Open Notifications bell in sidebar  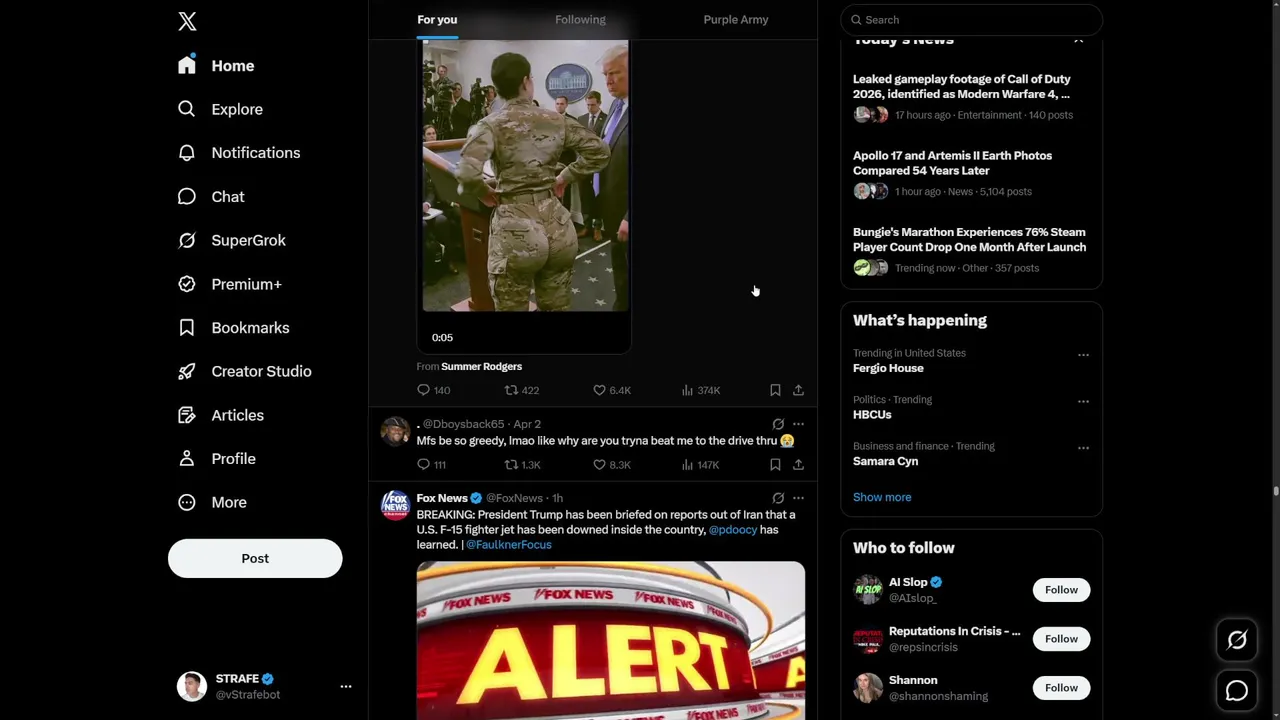tap(187, 153)
